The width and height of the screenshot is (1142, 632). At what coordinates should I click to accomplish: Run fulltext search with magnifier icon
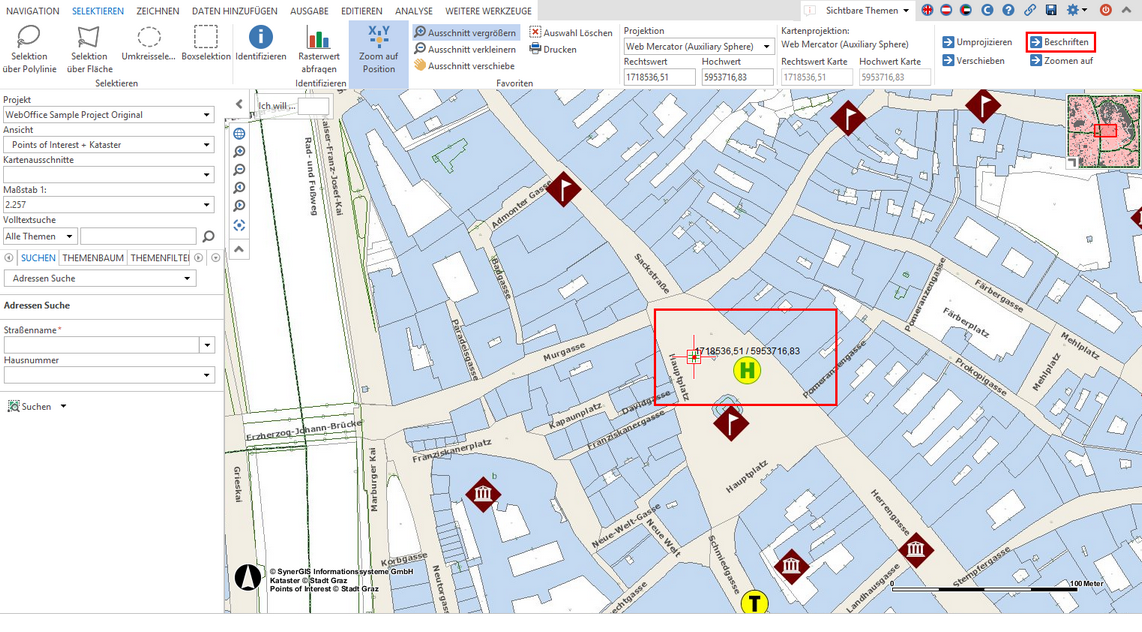click(x=208, y=236)
